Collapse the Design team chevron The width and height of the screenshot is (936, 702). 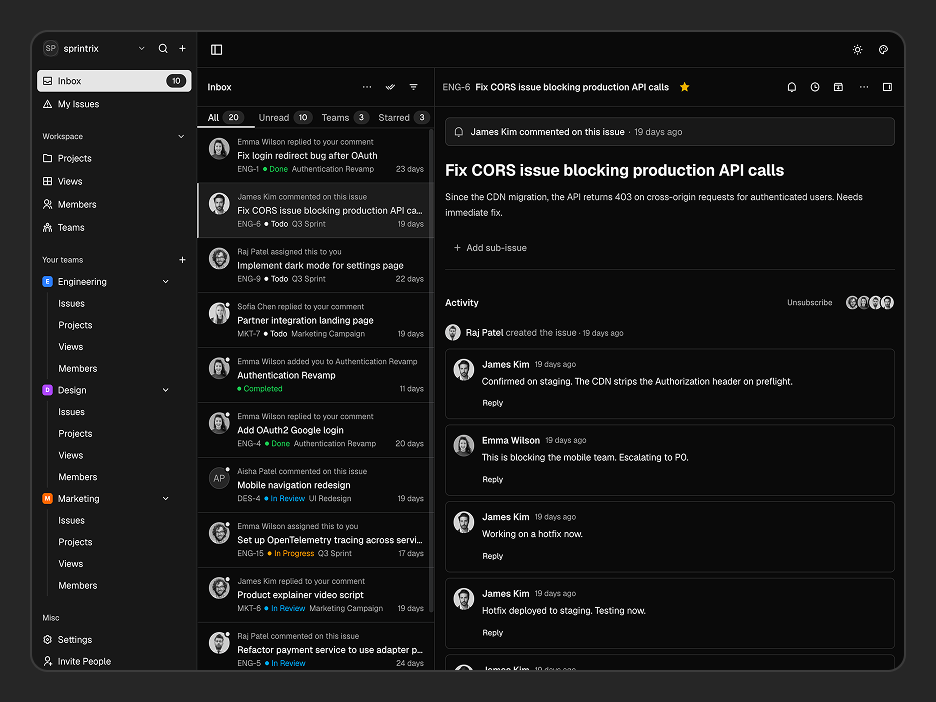pyautogui.click(x=166, y=390)
